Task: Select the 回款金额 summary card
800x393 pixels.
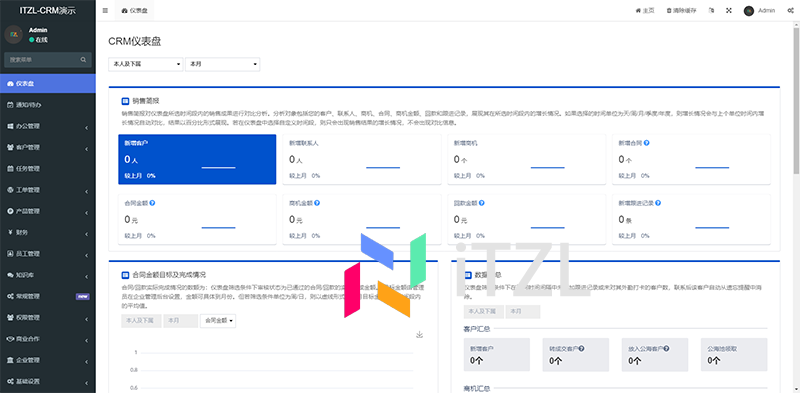Action: [527, 219]
